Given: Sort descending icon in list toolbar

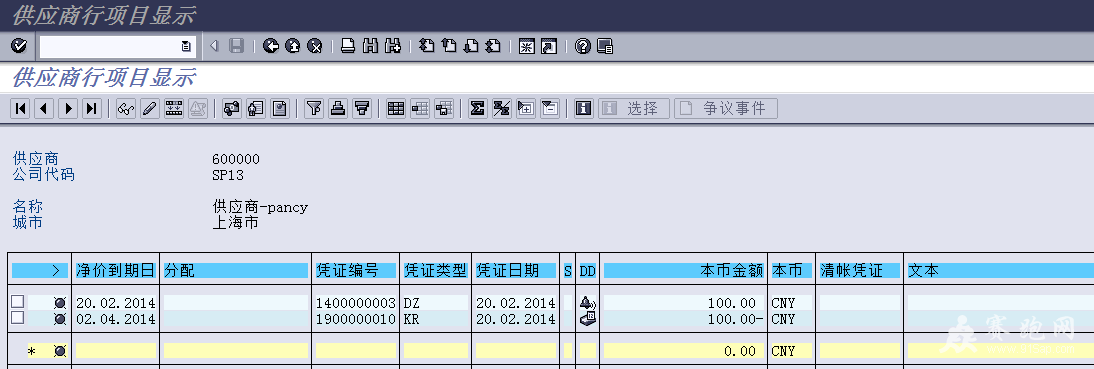Looking at the screenshot, I should click(x=362, y=108).
